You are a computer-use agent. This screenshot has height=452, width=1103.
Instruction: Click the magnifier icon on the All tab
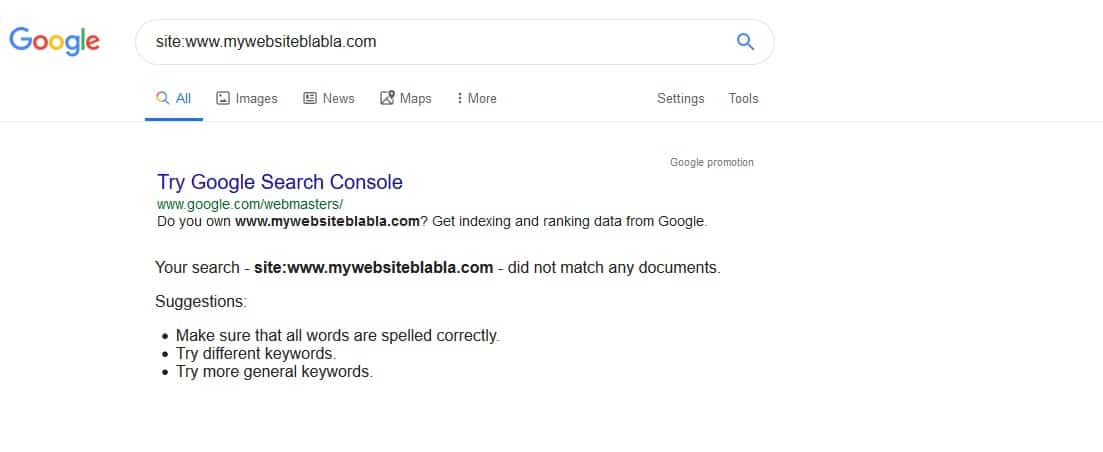(x=162, y=98)
